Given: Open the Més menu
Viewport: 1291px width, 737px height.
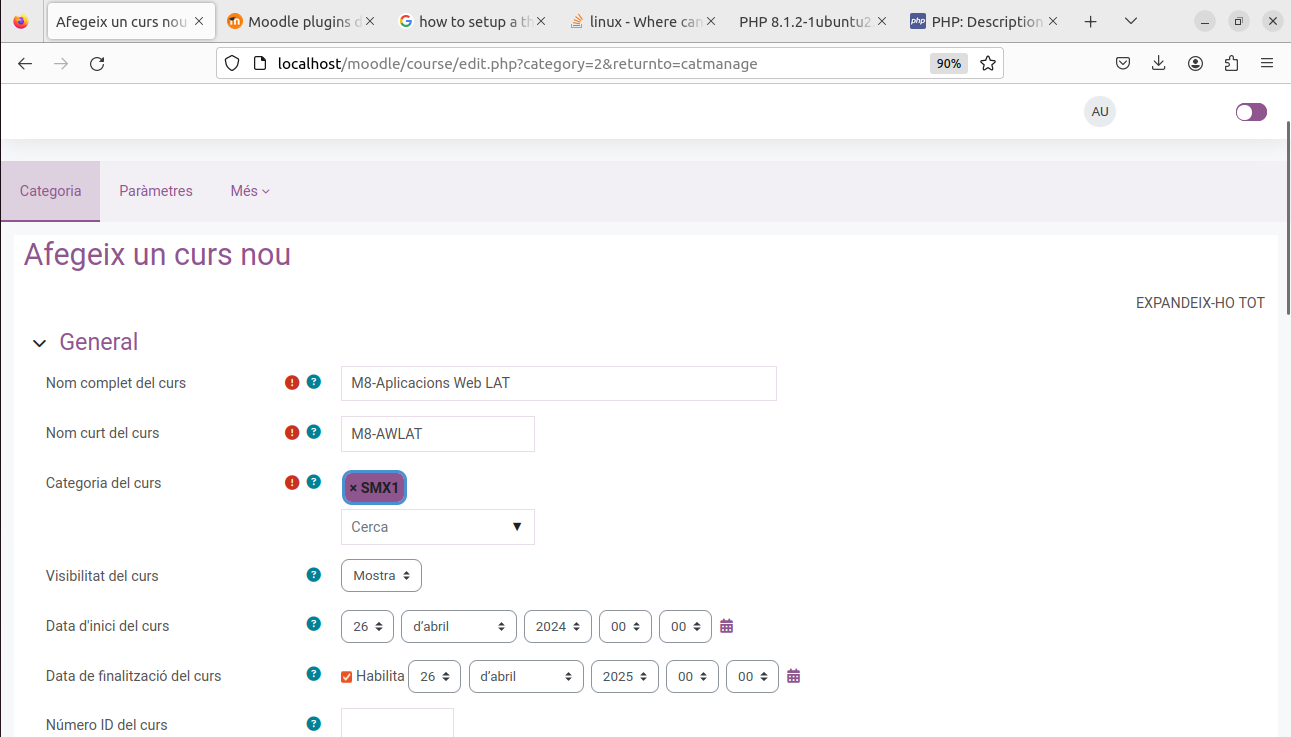Looking at the screenshot, I should pyautogui.click(x=250, y=191).
